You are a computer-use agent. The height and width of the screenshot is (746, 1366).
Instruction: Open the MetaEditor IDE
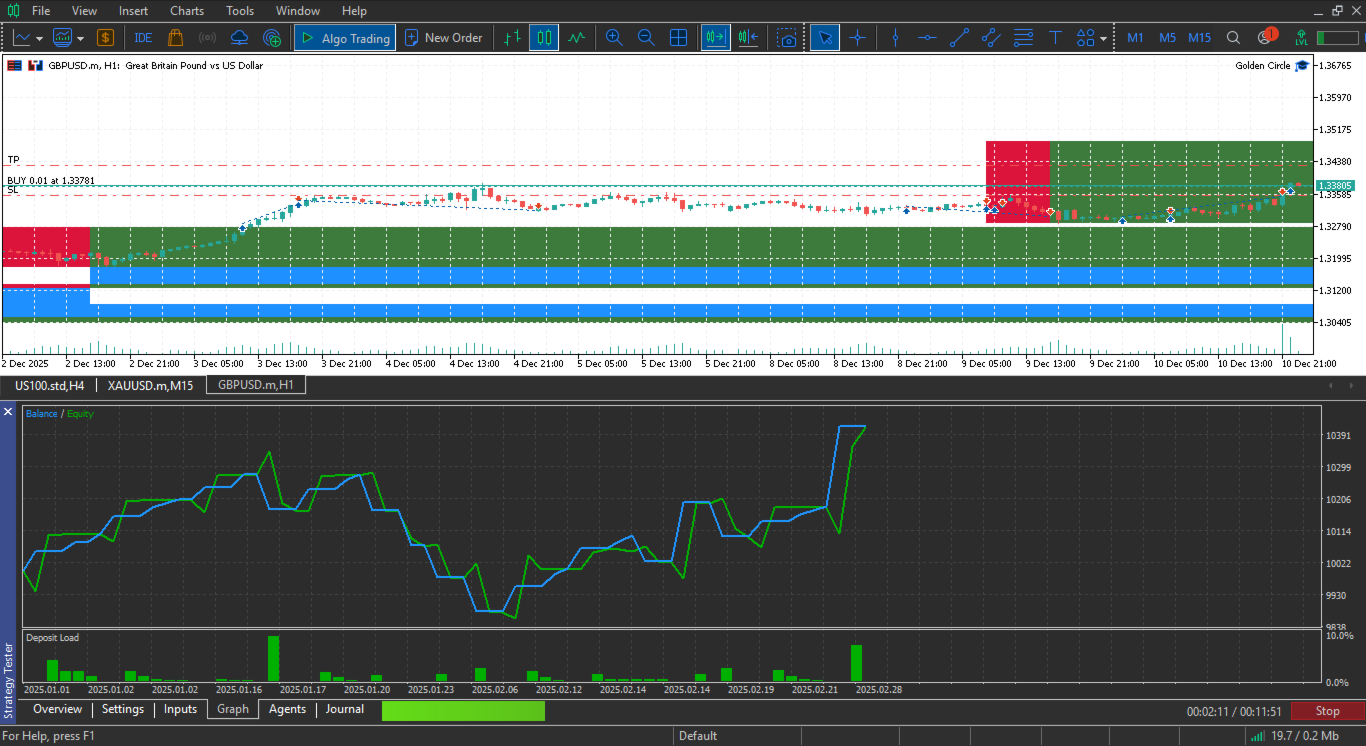(143, 38)
